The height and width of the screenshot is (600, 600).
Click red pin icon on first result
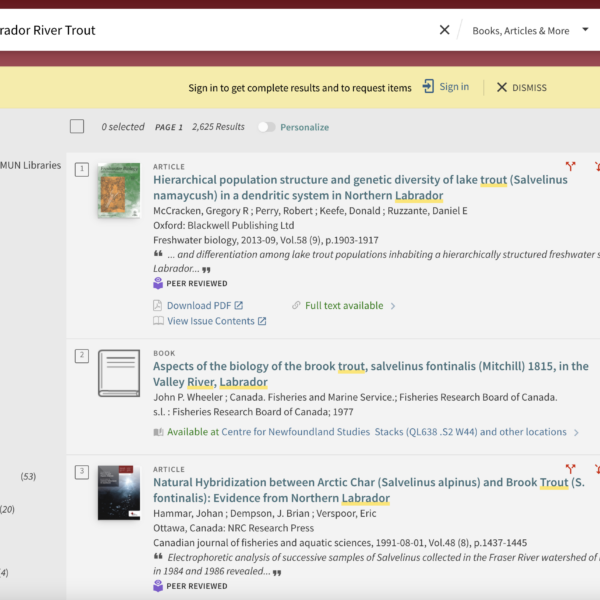click(x=570, y=167)
